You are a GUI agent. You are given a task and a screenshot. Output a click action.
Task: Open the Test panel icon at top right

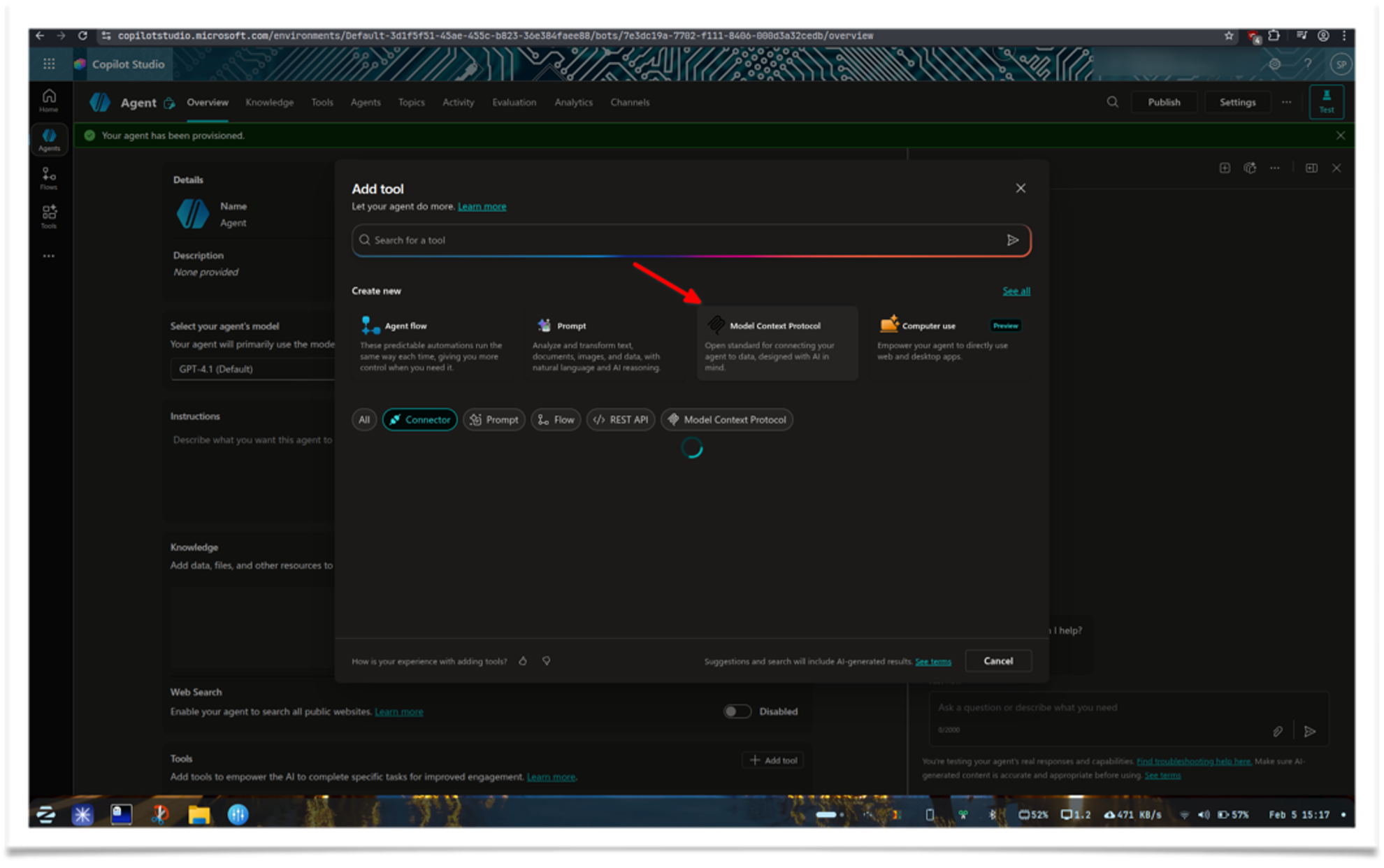coord(1327,101)
